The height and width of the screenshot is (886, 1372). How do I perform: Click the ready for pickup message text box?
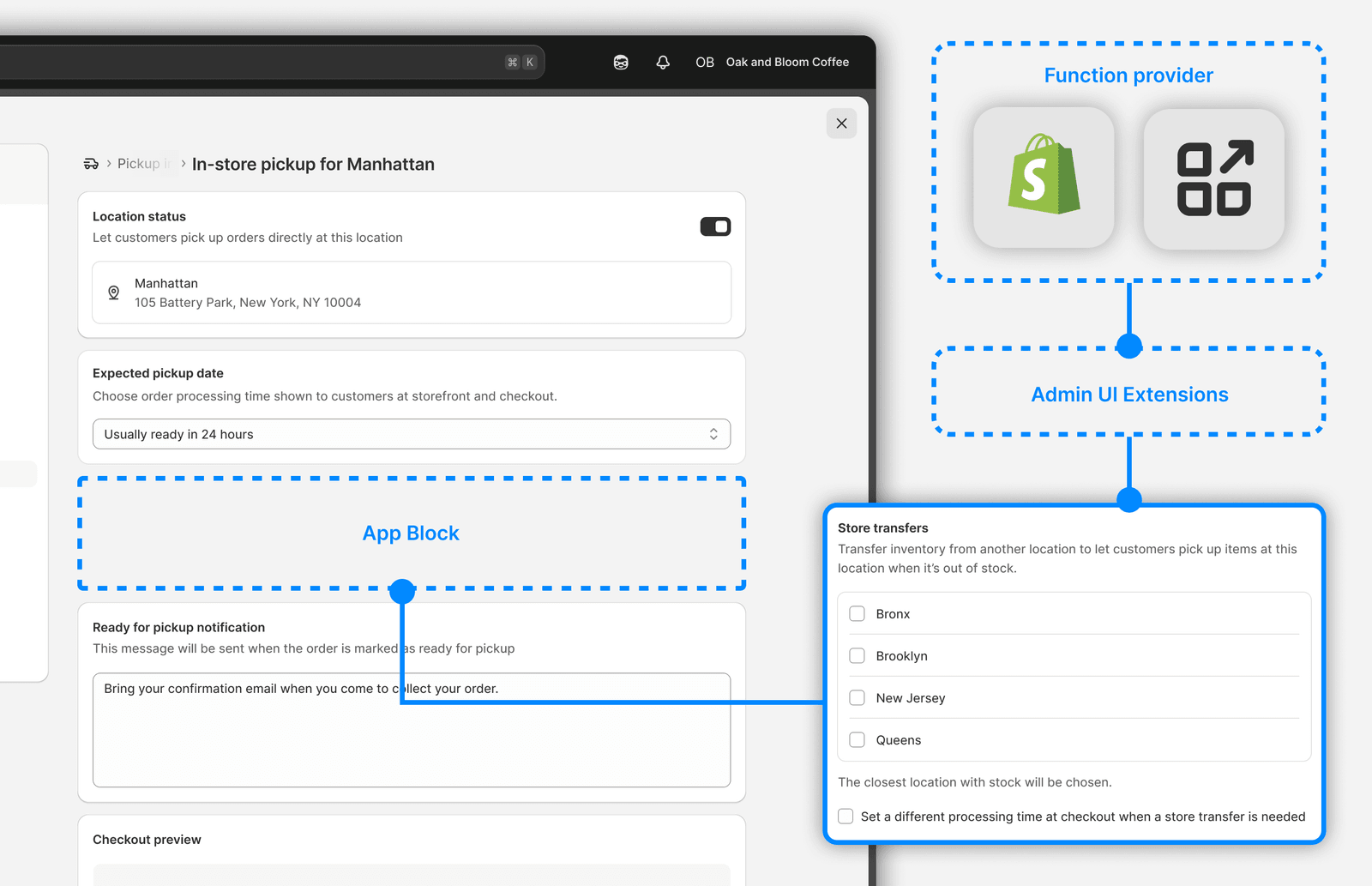412,730
